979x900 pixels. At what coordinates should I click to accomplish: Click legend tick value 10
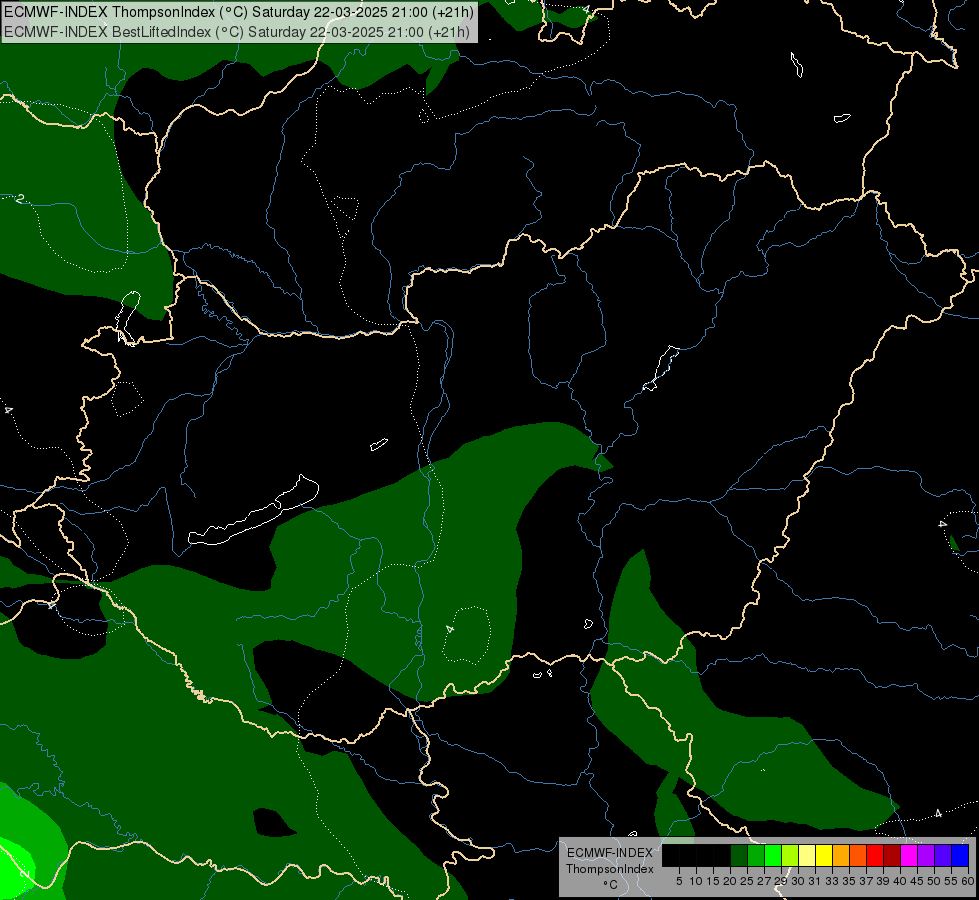[696, 881]
